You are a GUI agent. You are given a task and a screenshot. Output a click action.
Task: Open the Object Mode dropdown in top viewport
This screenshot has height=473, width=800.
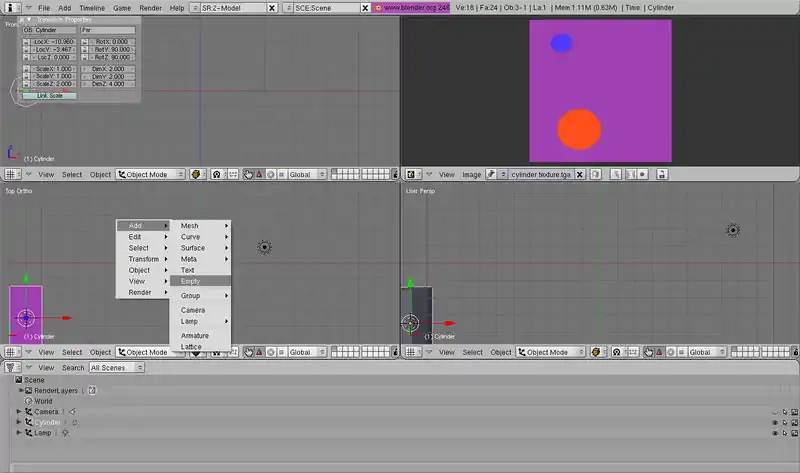[150, 174]
